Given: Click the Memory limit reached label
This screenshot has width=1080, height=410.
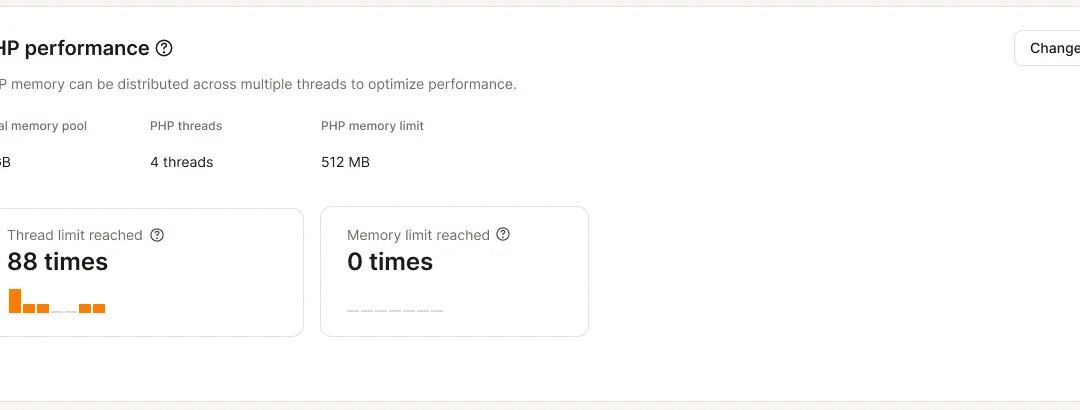Looking at the screenshot, I should (x=418, y=235).
